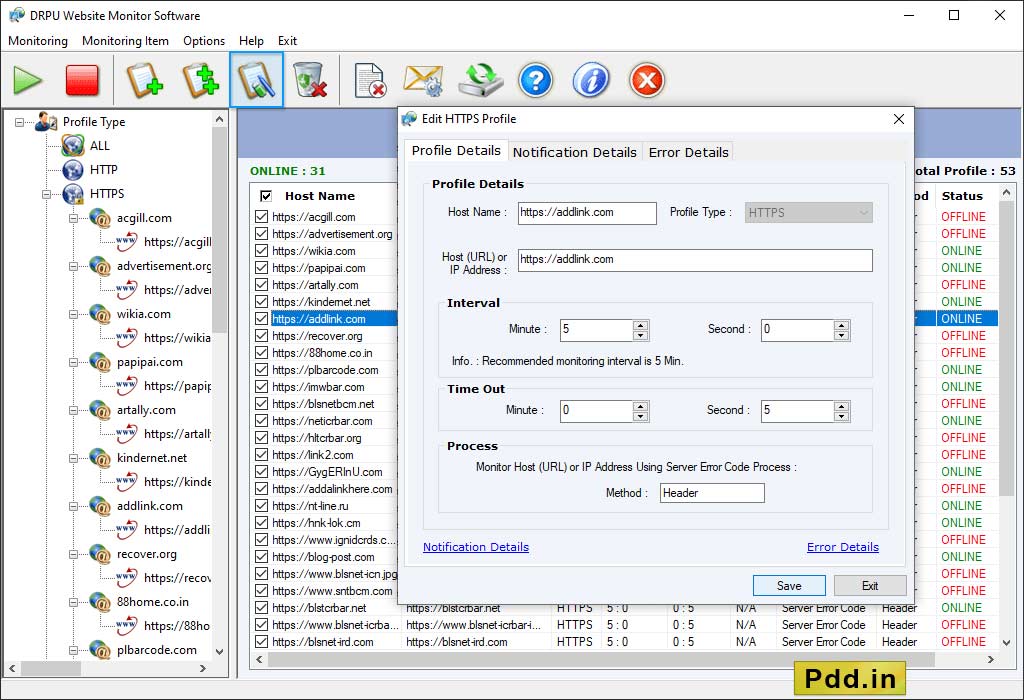
Task: Increase Interval Minute spinner value
Action: point(641,325)
